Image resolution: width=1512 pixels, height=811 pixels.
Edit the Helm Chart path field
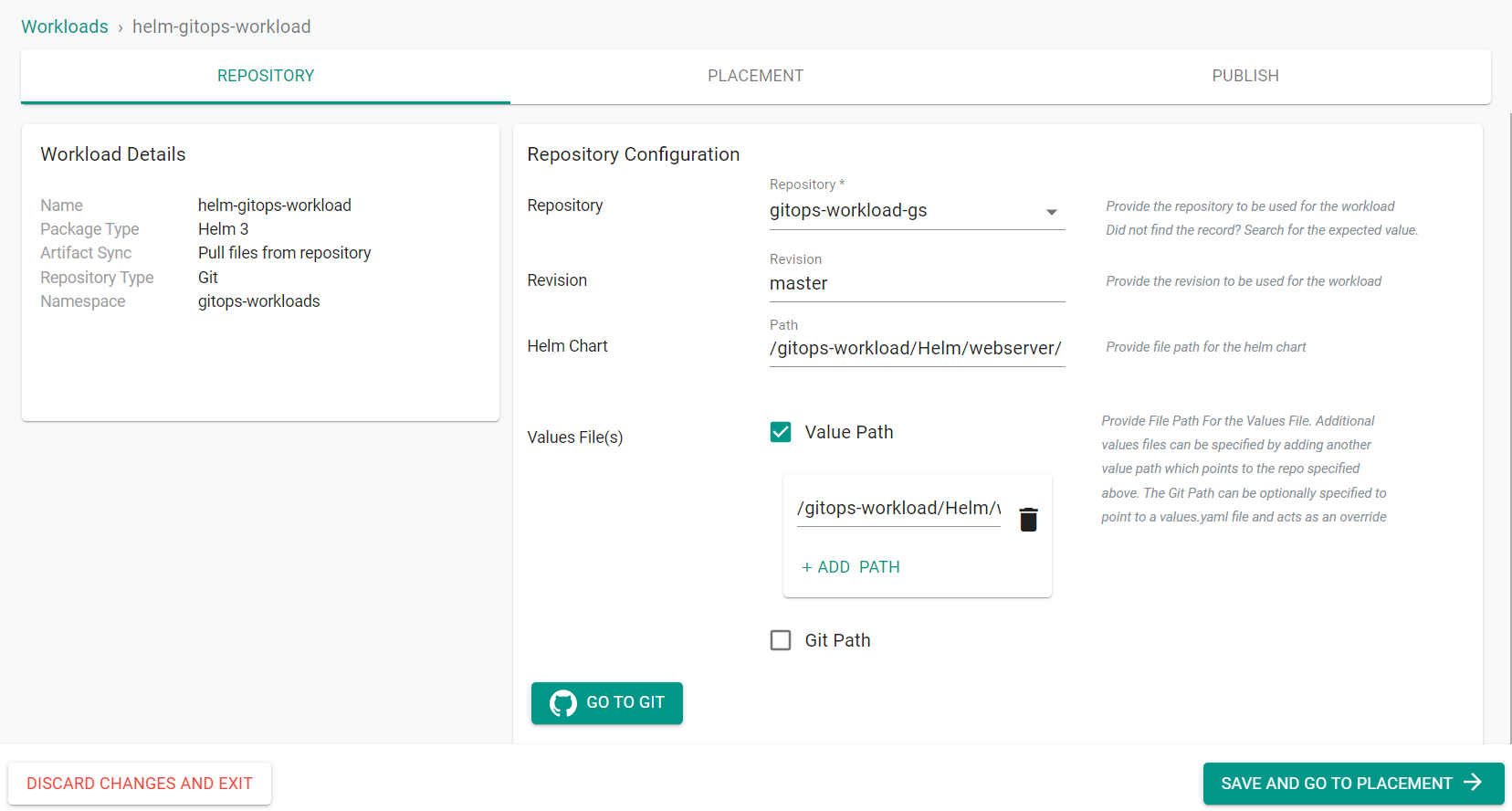(918, 349)
